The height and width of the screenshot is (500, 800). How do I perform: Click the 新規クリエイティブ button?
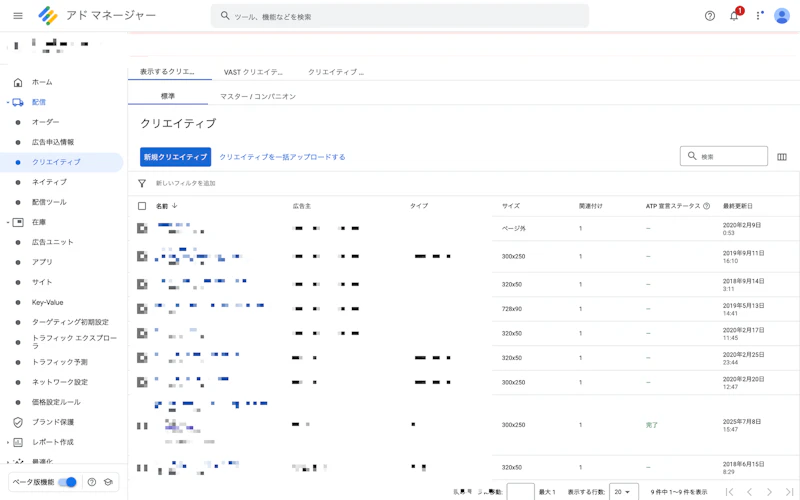click(x=175, y=157)
